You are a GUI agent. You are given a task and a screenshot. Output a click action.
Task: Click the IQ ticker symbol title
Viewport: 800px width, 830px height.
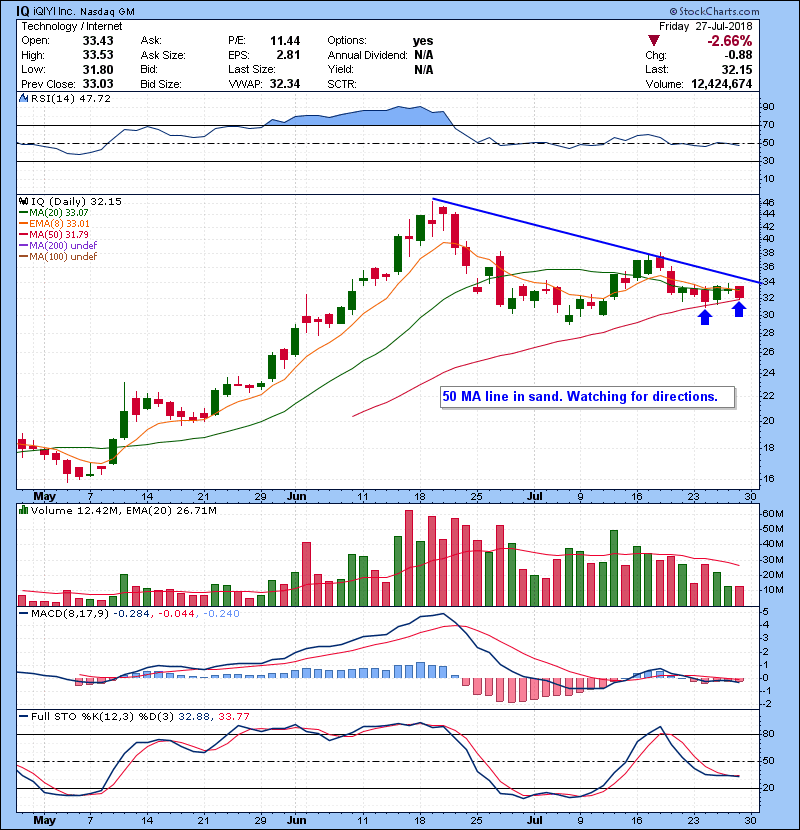pyautogui.click(x=23, y=11)
